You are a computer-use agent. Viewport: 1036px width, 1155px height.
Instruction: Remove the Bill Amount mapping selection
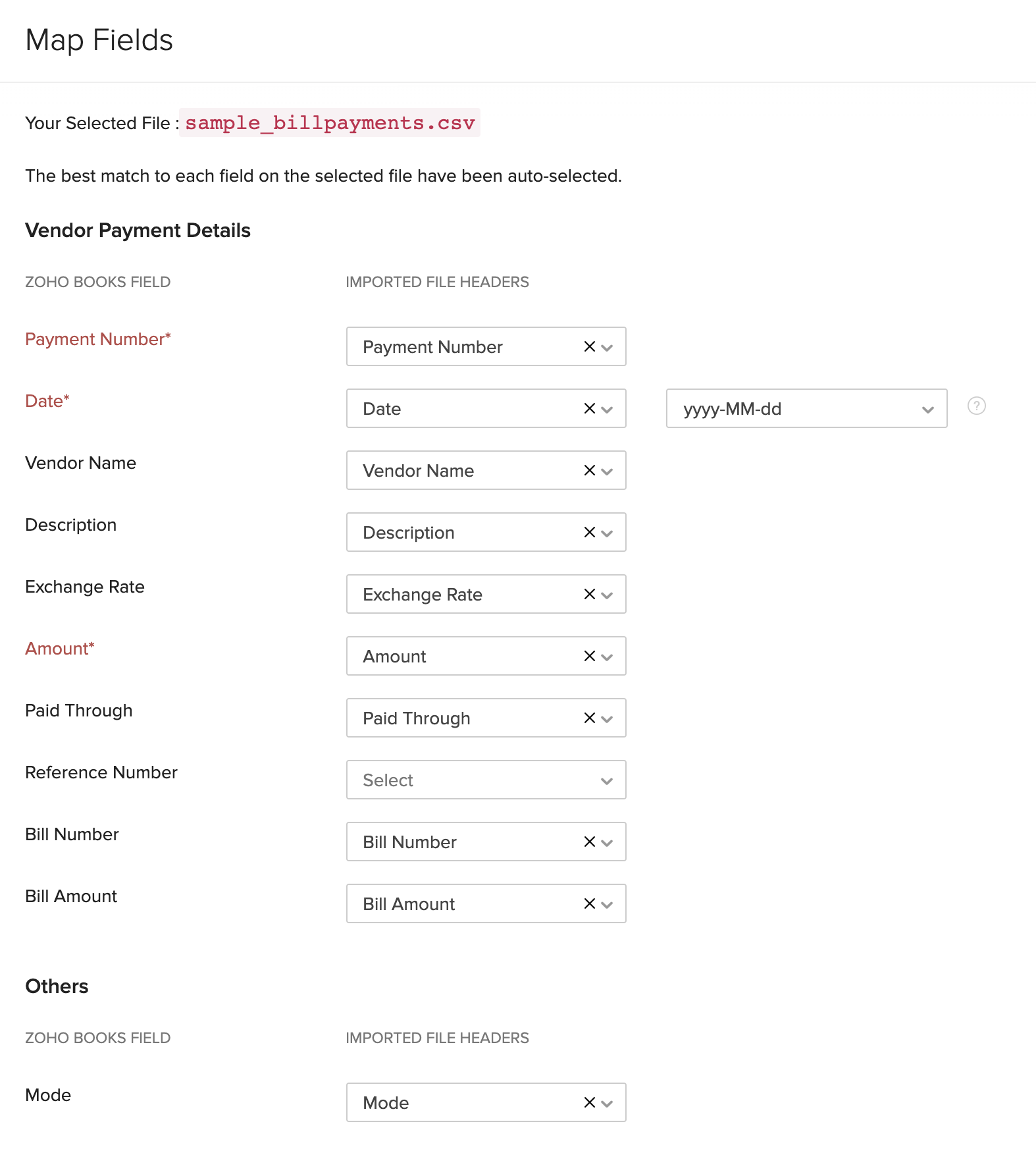pos(589,903)
